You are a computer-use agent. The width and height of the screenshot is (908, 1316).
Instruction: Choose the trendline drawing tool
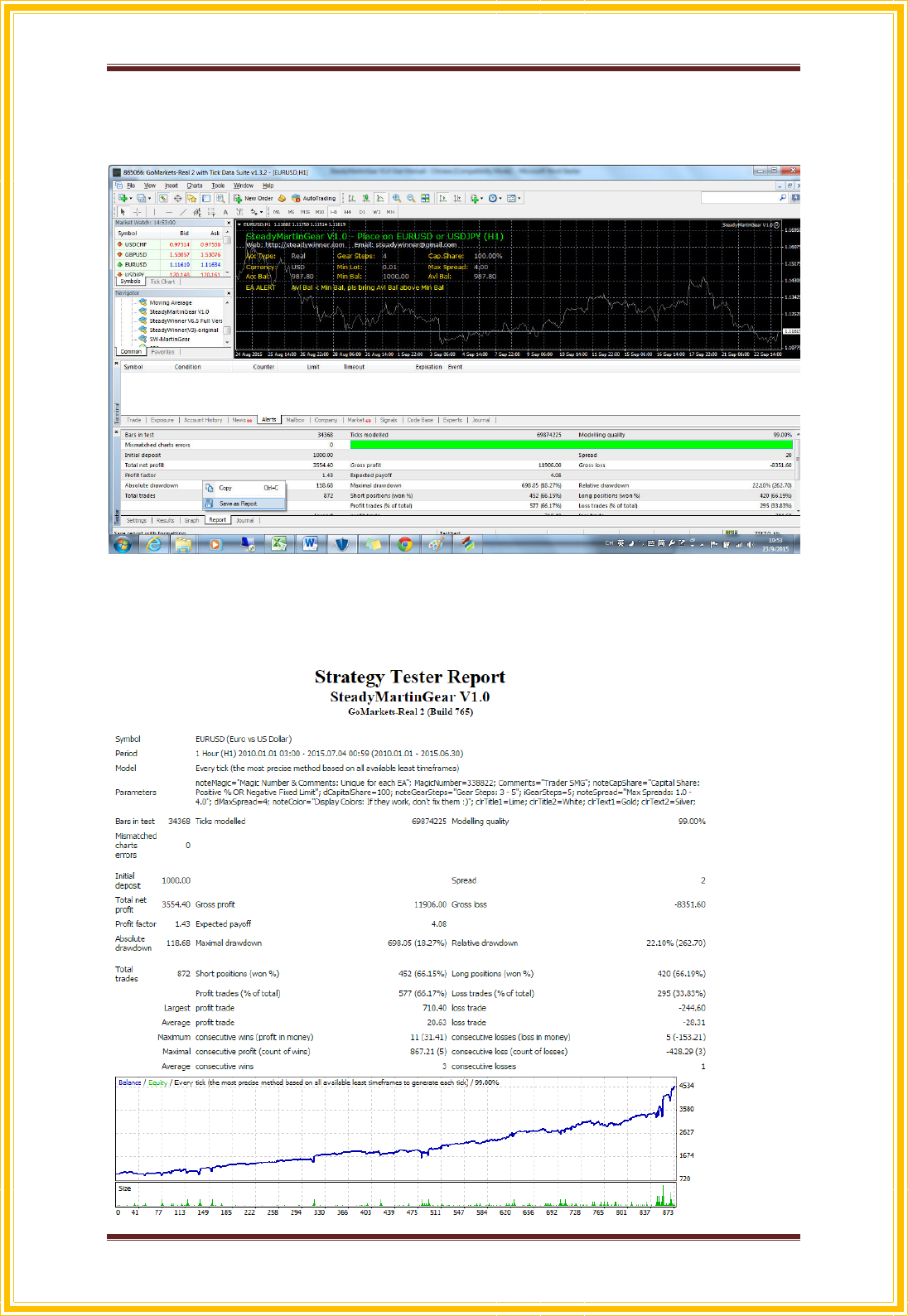pyautogui.click(x=183, y=212)
